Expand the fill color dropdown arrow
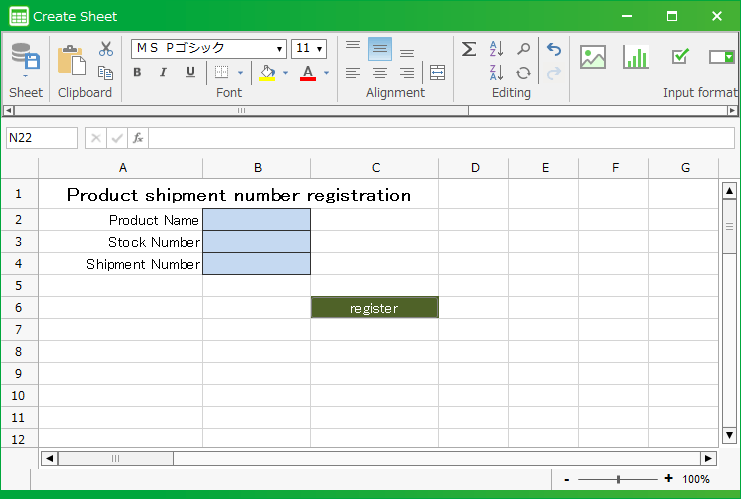Screen dimensions: 741x499 coord(285,73)
